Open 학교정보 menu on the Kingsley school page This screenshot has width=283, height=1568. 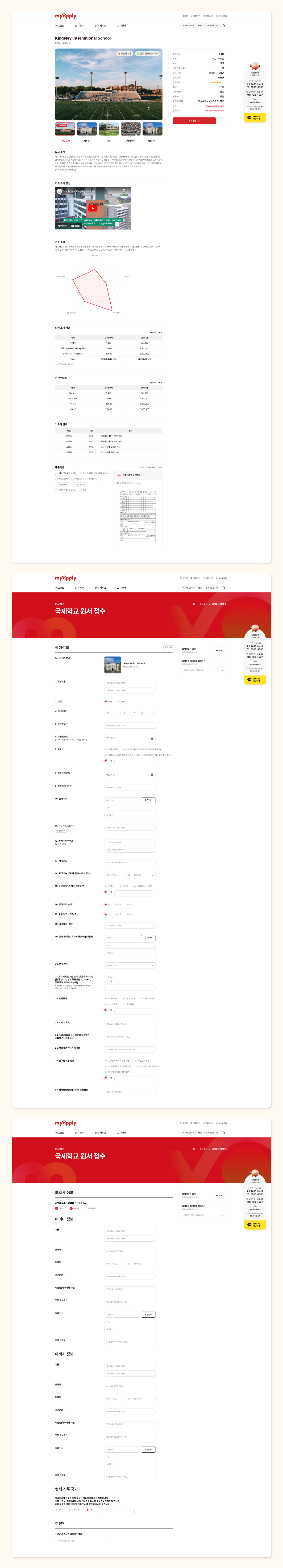click(59, 26)
